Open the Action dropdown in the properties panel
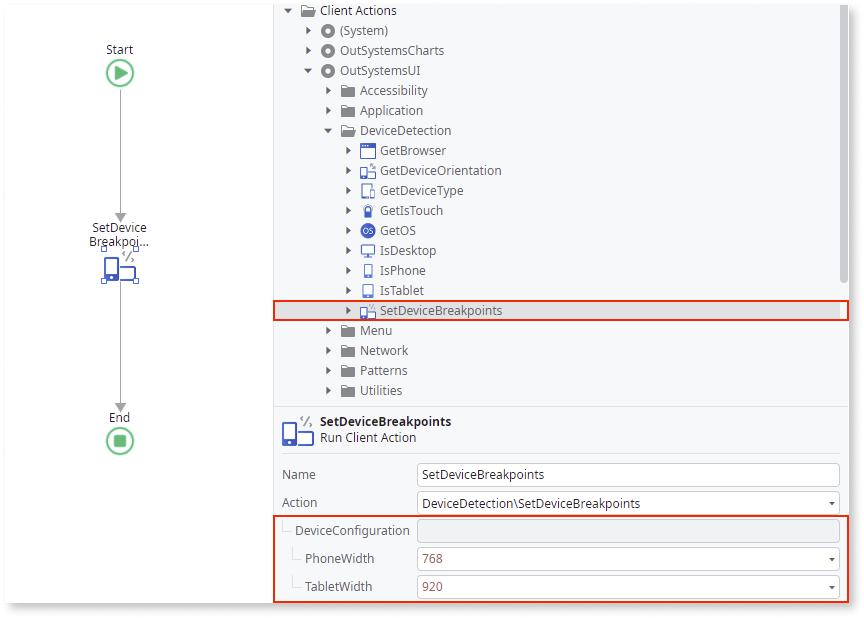 coord(831,502)
